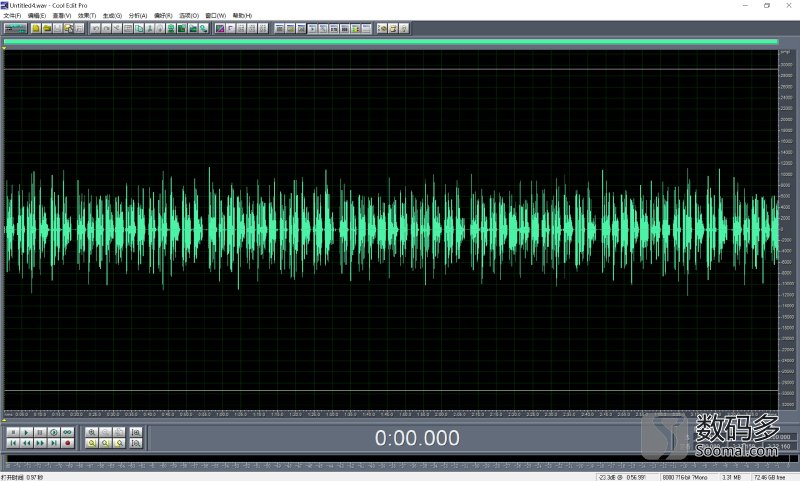The image size is (800, 481).
Task: Switch to multitrack view toggle button
Action: [15, 29]
